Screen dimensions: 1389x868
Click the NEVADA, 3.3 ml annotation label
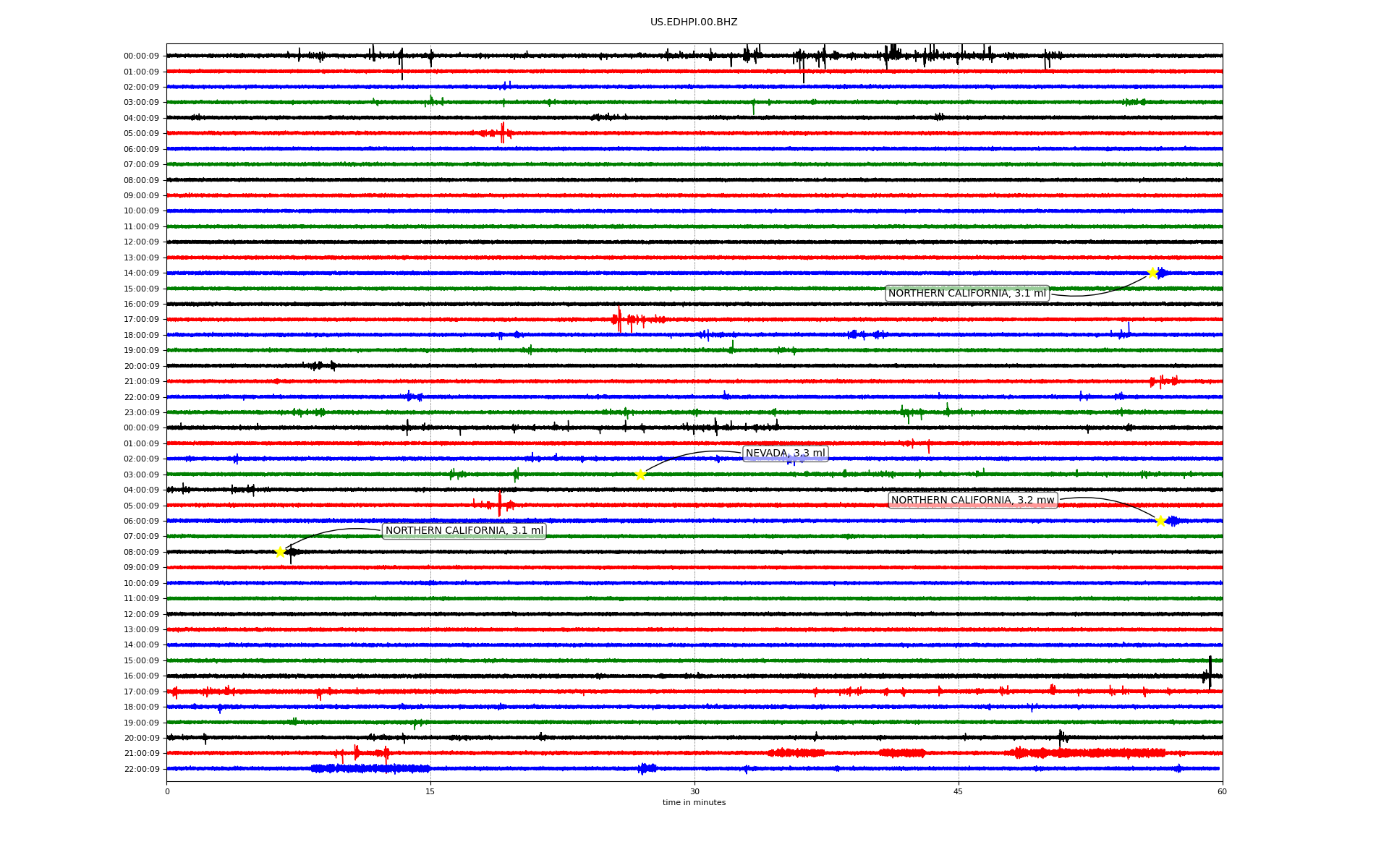tap(785, 454)
